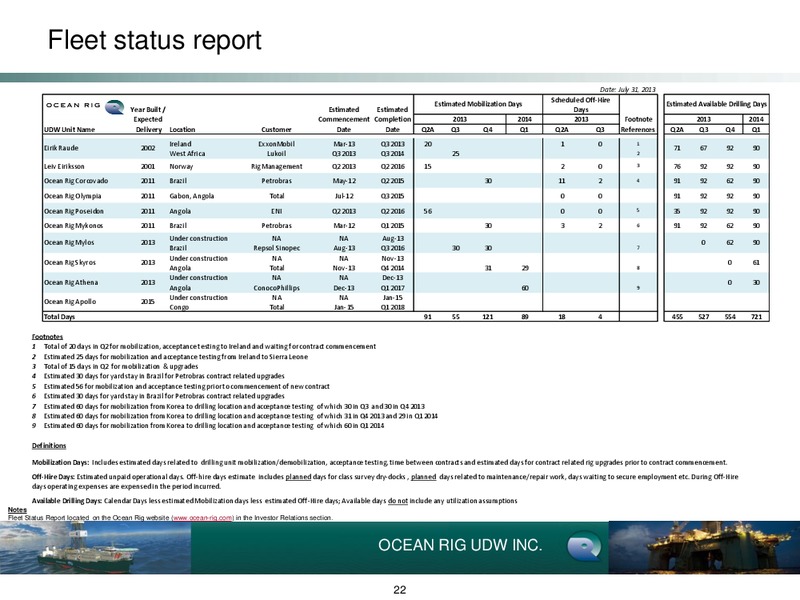Click total available drilling days '455'
Screen dimensions: 800x600
tap(677, 317)
